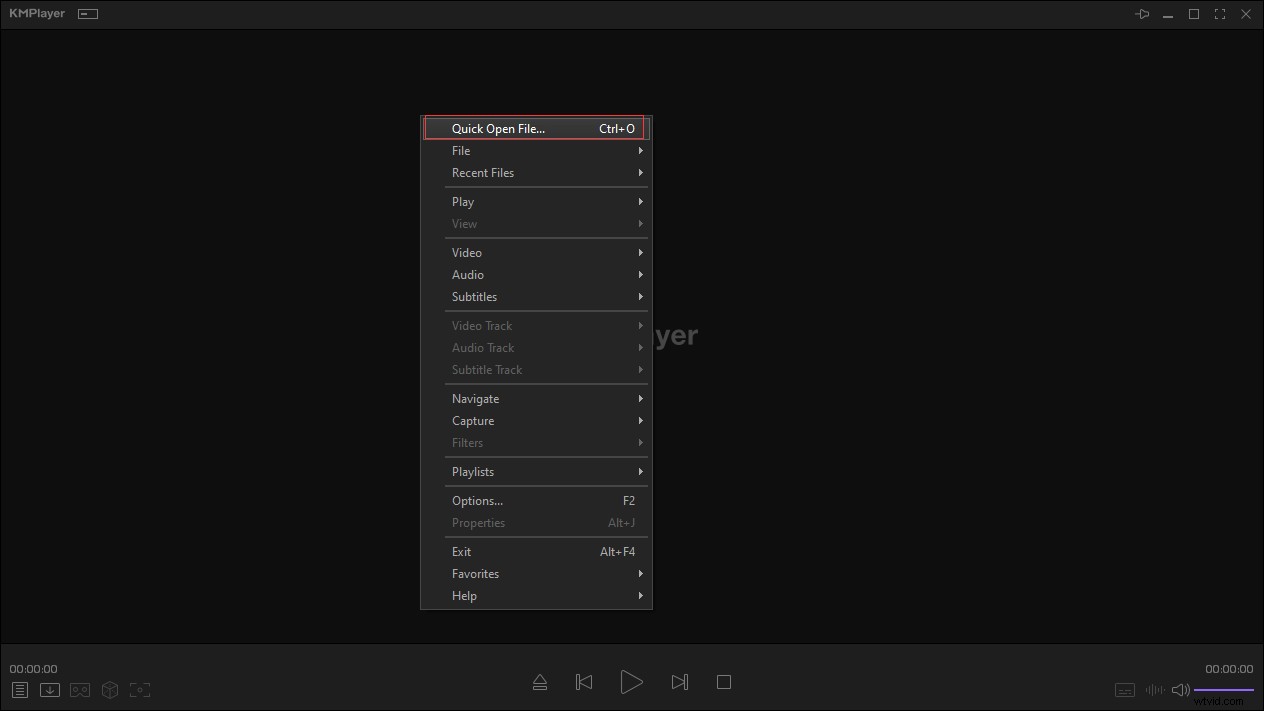The height and width of the screenshot is (711, 1264).
Task: Toggle fullscreen with the expand icon
Action: click(1219, 14)
